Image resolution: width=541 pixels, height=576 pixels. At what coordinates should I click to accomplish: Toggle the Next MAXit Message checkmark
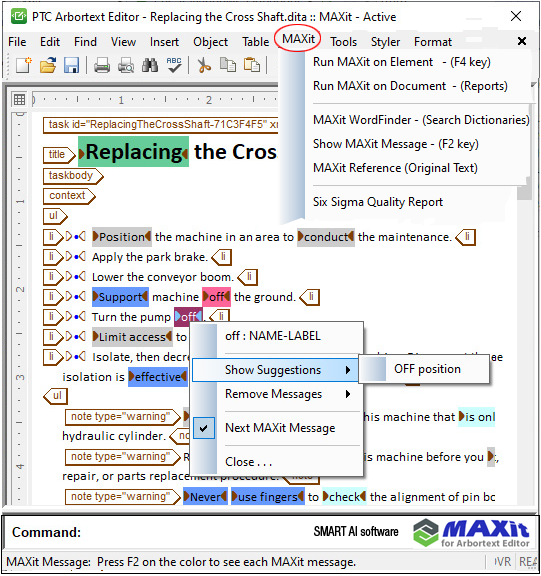click(204, 428)
